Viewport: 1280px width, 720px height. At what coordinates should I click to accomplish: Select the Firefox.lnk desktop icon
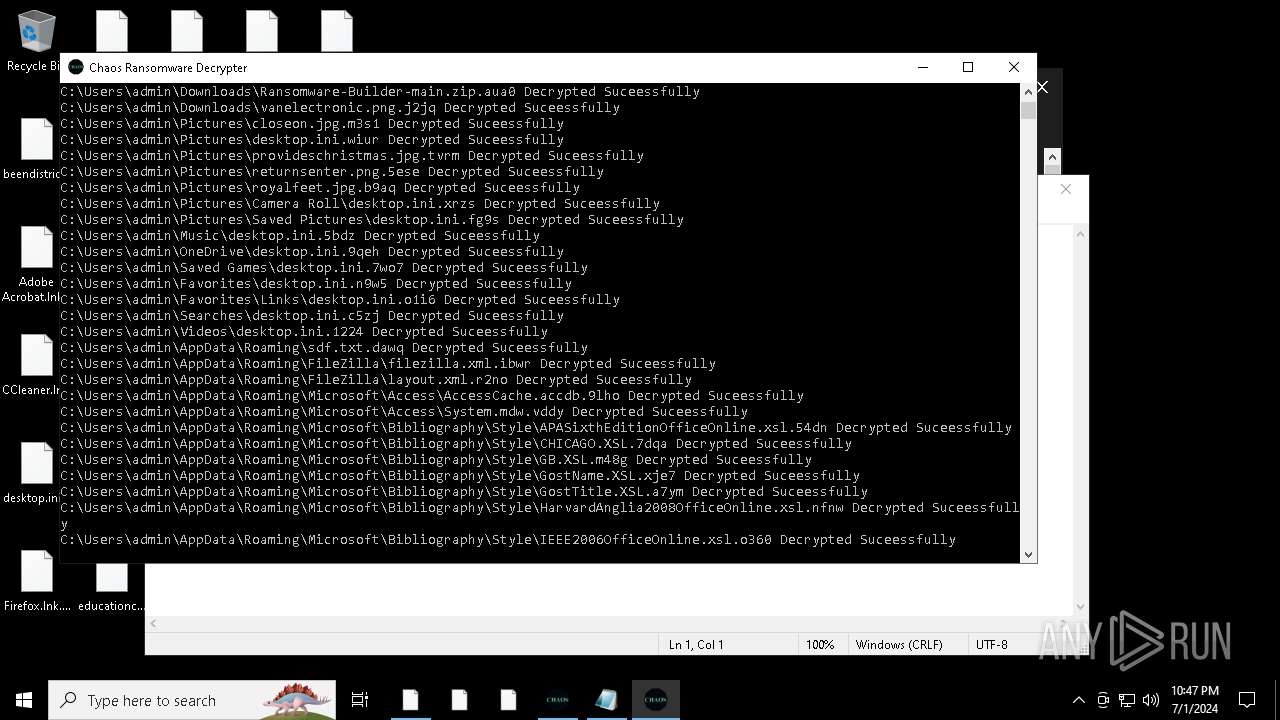point(37,581)
